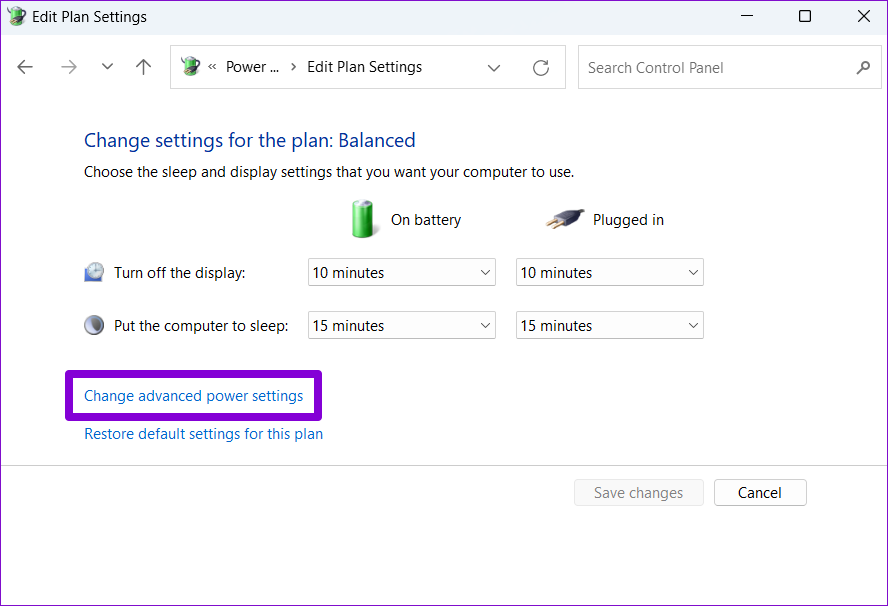Click the Cancel button

pos(760,492)
